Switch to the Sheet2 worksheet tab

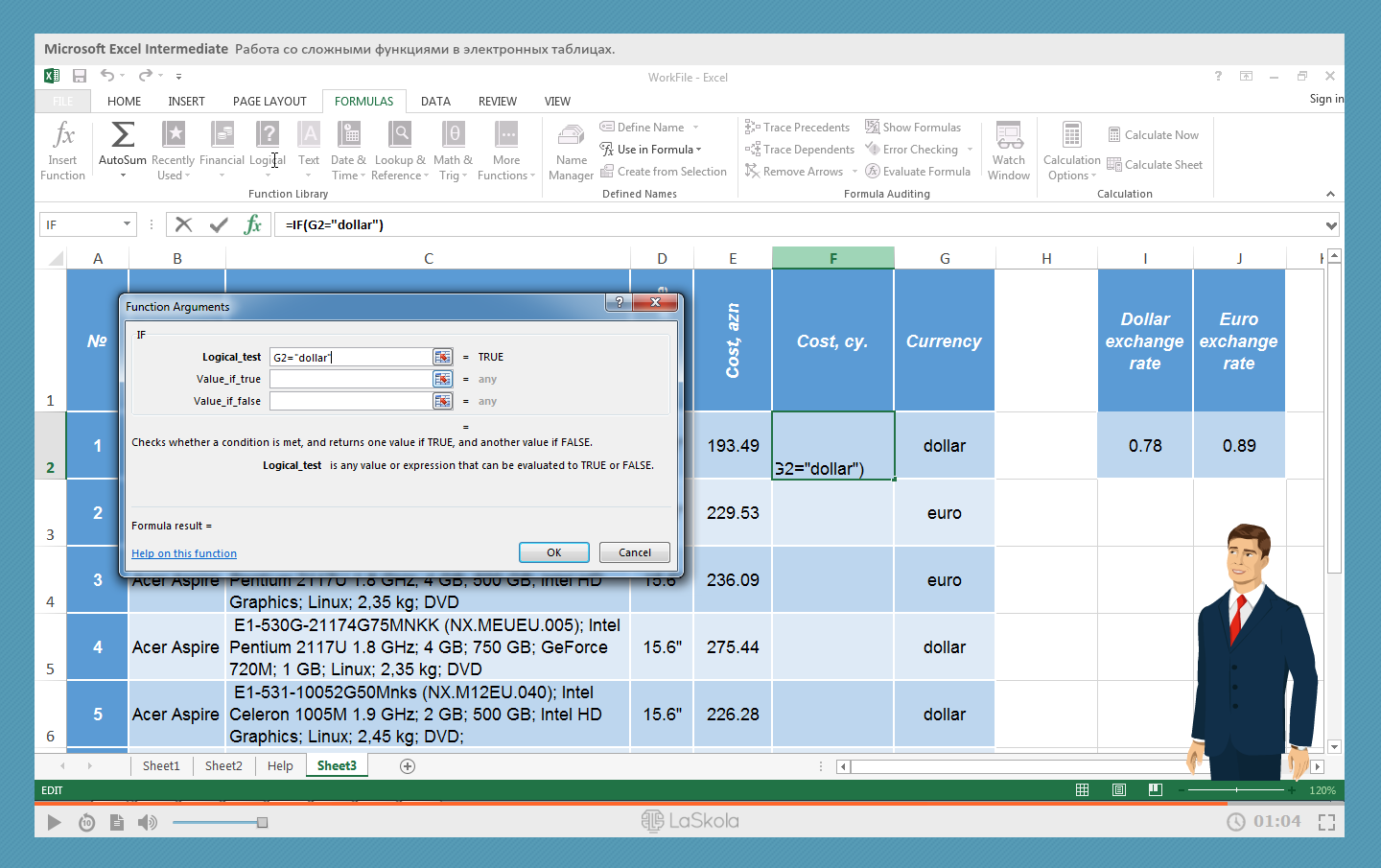223,766
